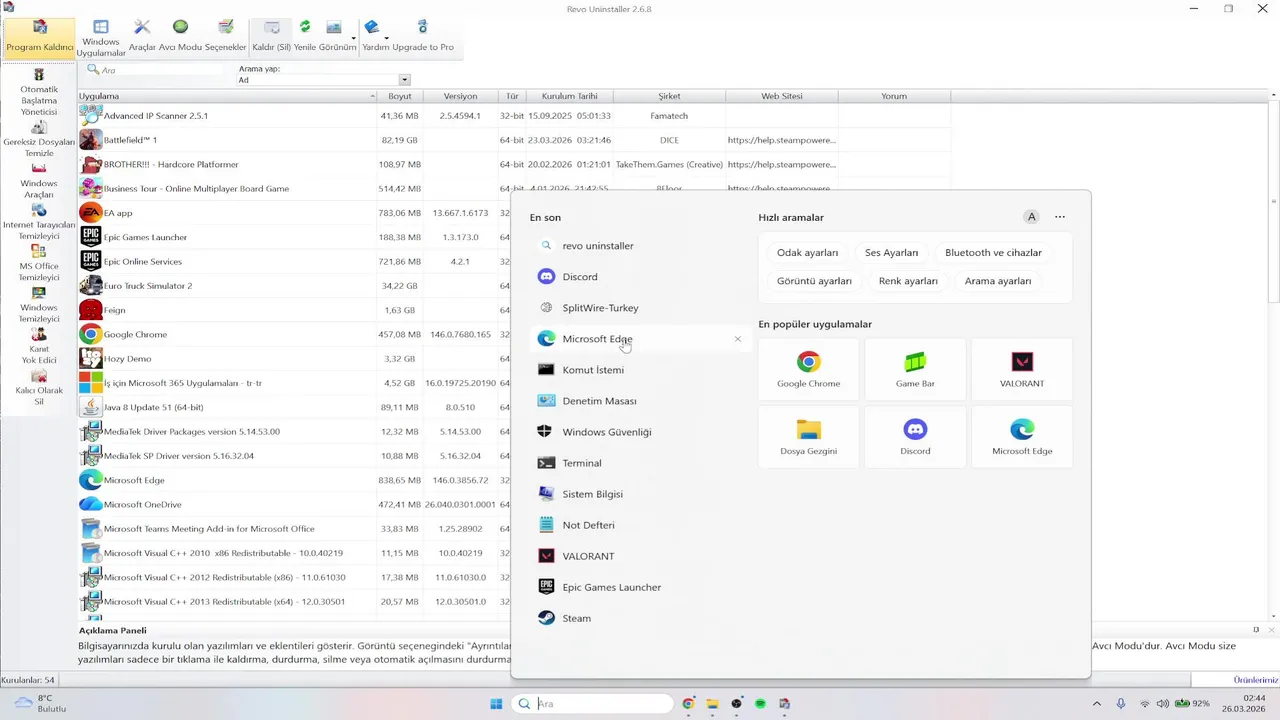Sort by the Kurulum Tarihi column header
Screen dimensions: 1280x720
pyautogui.click(x=570, y=96)
